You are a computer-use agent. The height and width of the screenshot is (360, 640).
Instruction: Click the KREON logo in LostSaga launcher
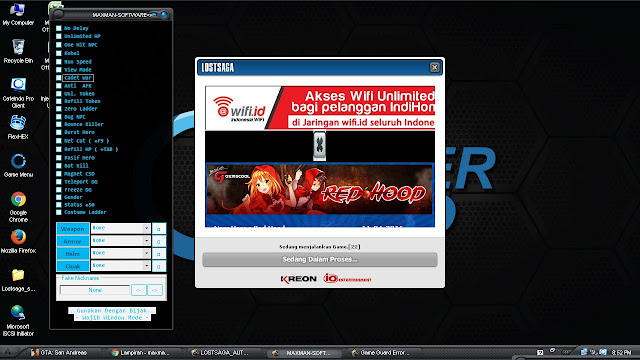[x=299, y=279]
